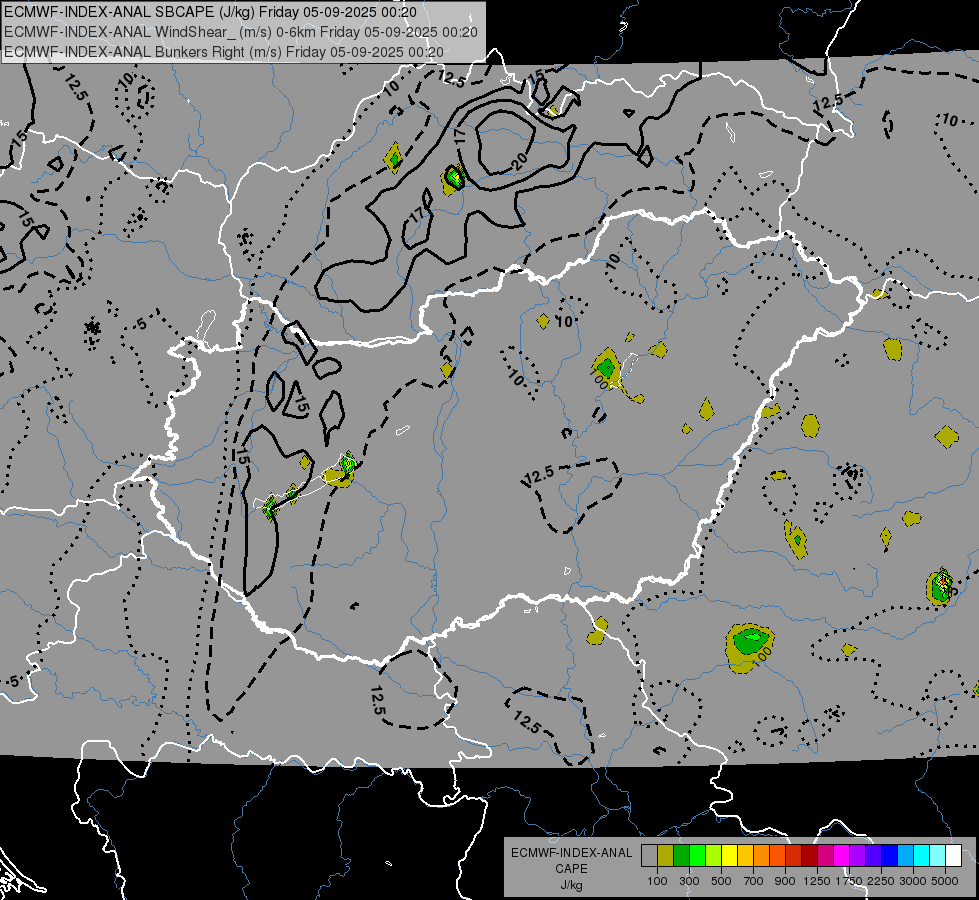Viewport: 979px width, 900px height.
Task: Click the Bunkers Right (m/s) header line
Action: (x=224, y=52)
